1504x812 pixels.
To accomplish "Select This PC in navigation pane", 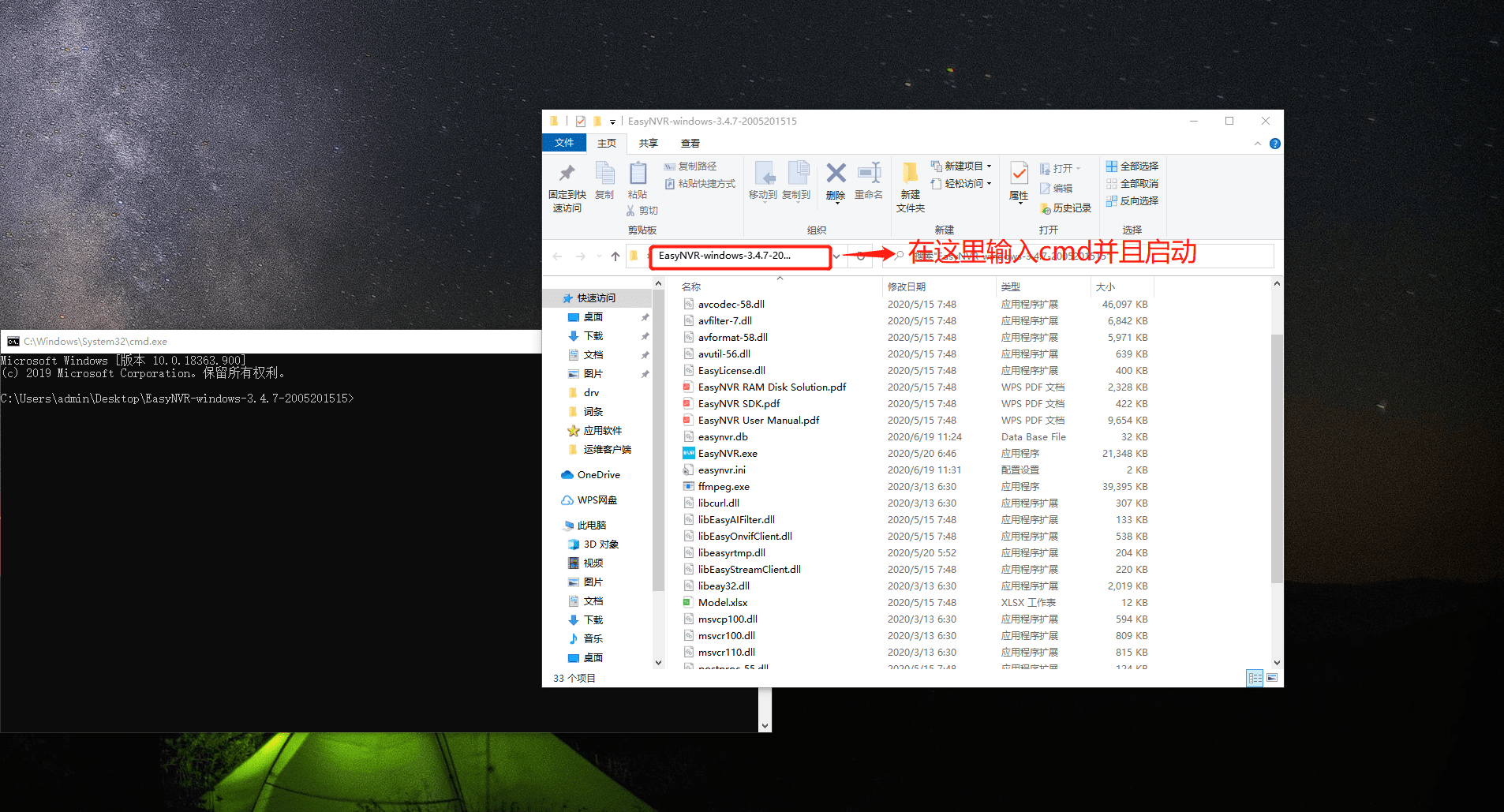I will [x=592, y=526].
